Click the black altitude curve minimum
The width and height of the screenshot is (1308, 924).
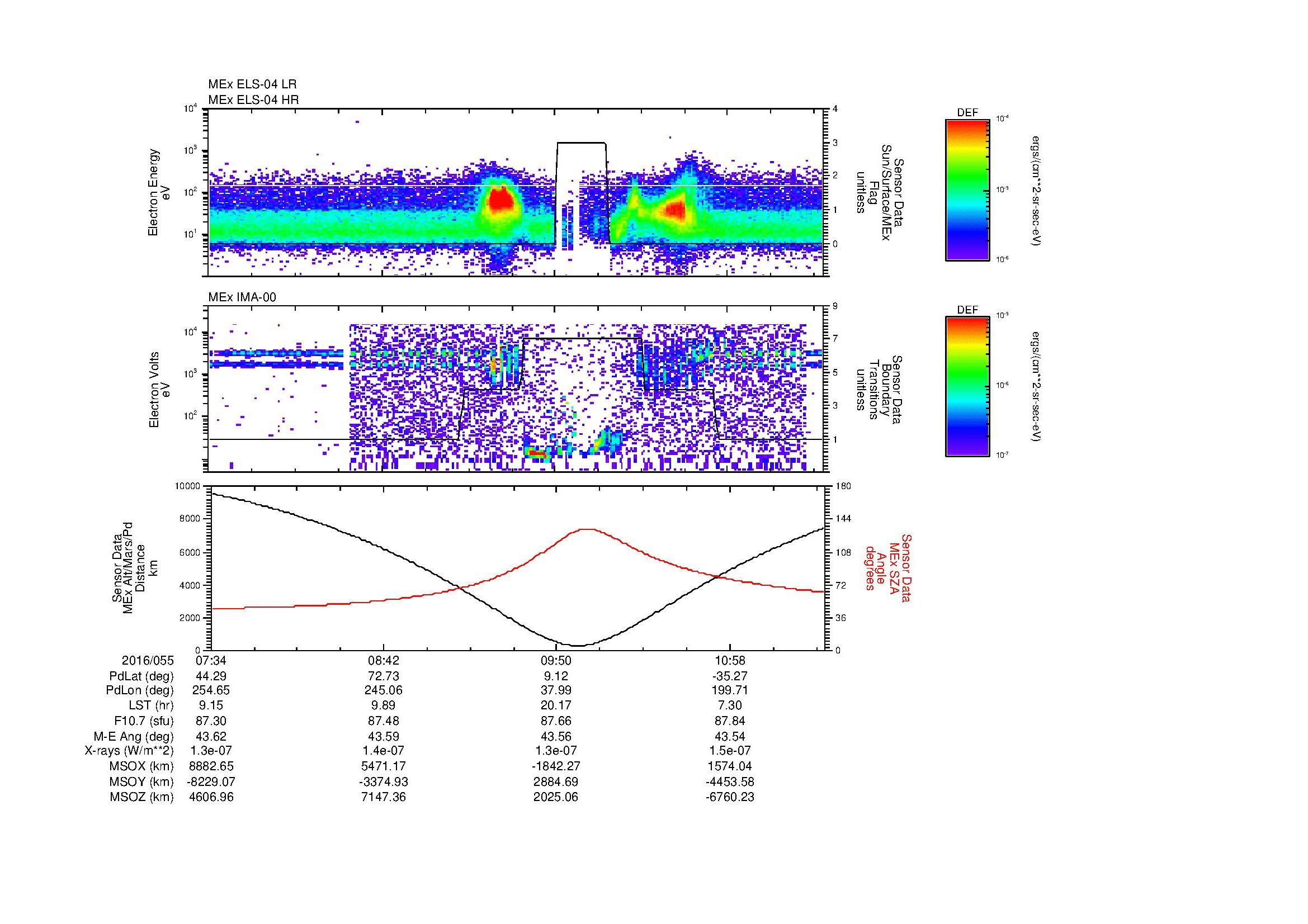[578, 646]
